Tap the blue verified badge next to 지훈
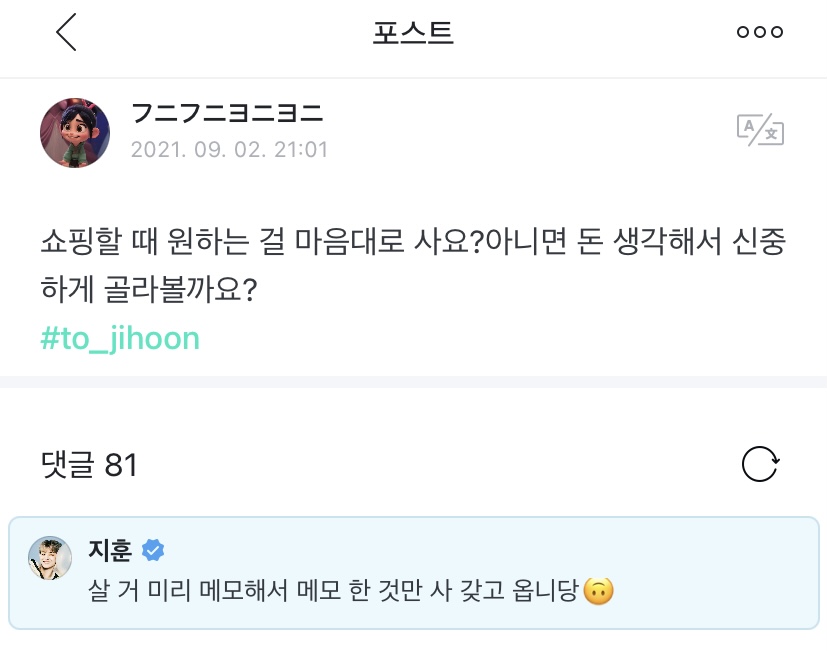The width and height of the screenshot is (827, 651). point(152,548)
